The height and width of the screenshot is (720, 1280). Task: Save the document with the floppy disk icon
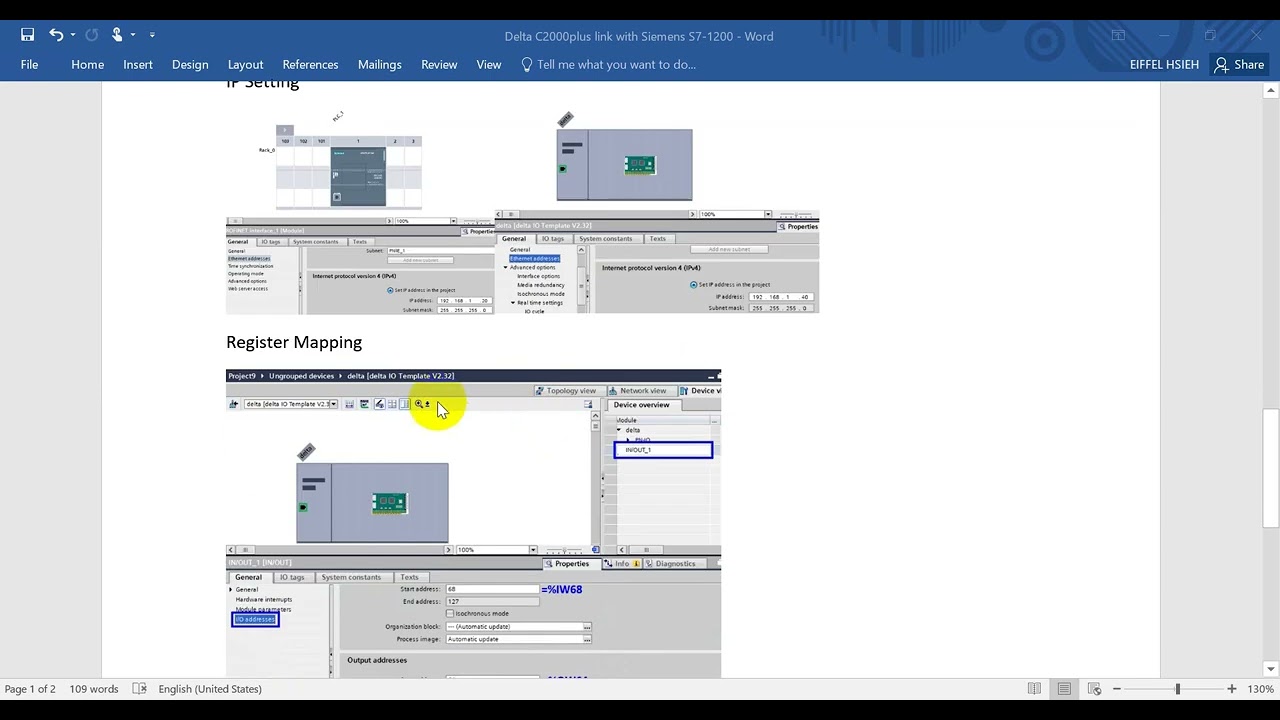tap(27, 35)
